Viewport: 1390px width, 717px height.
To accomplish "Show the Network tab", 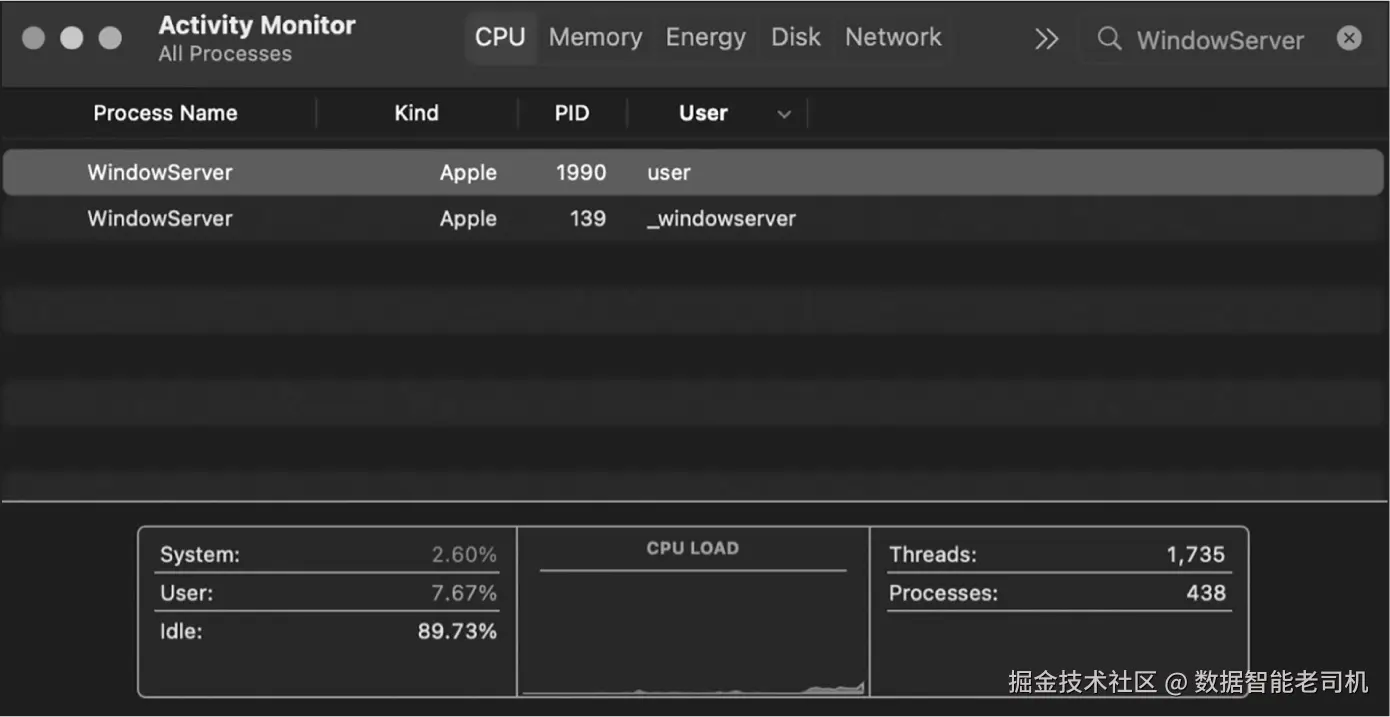I will pos(893,38).
